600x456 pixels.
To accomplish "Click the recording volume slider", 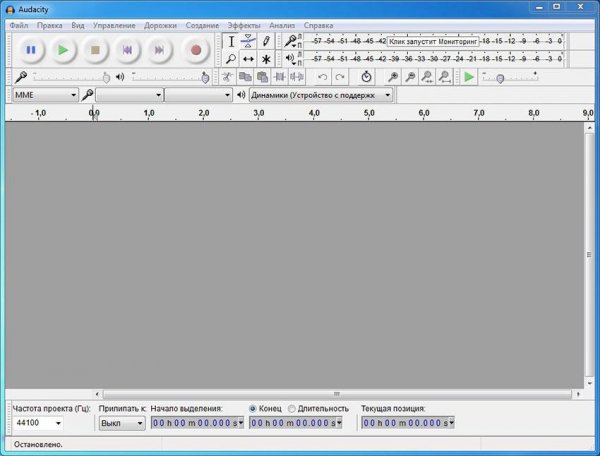I will tap(72, 77).
